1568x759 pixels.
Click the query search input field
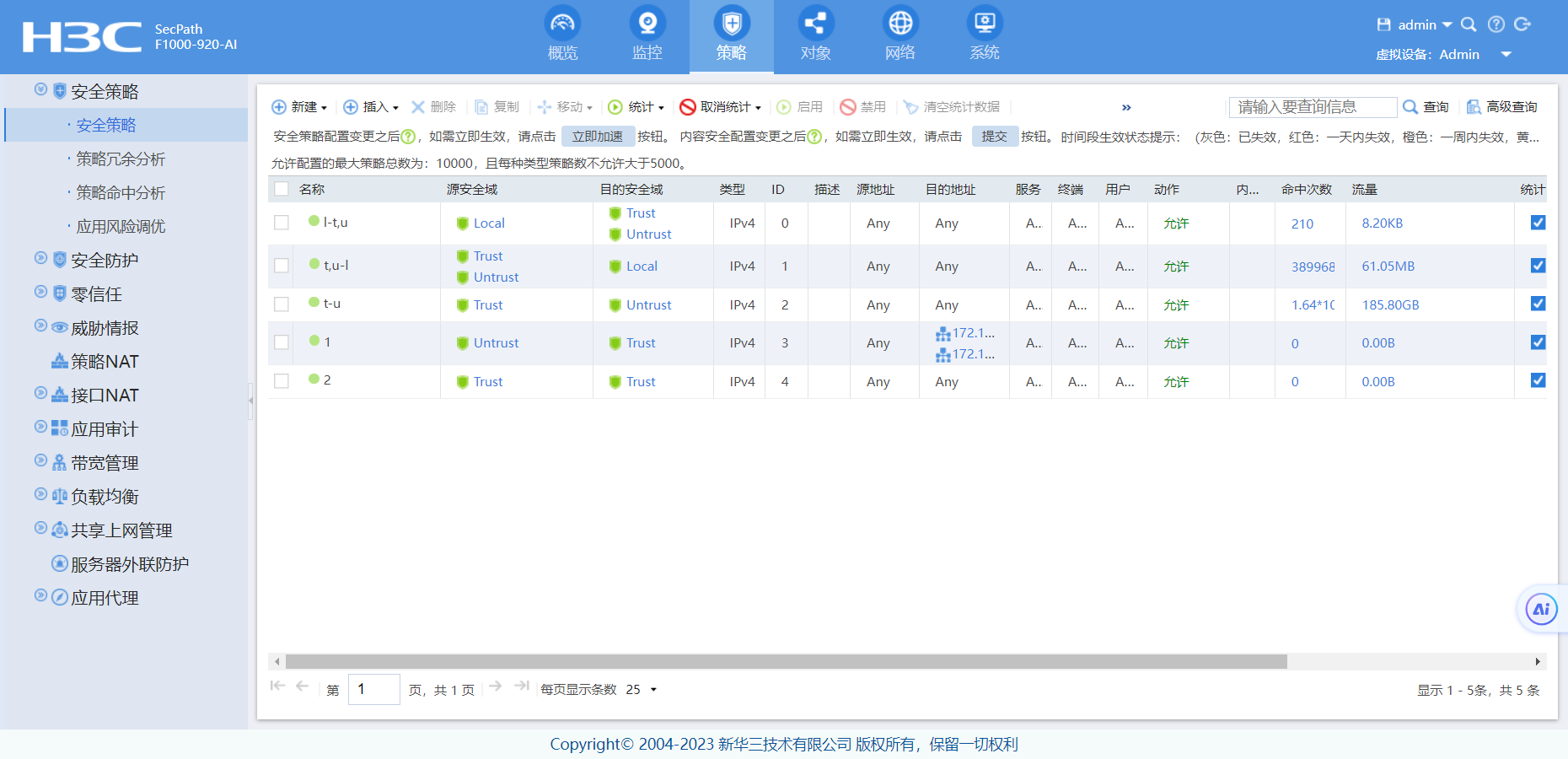coord(1312,107)
